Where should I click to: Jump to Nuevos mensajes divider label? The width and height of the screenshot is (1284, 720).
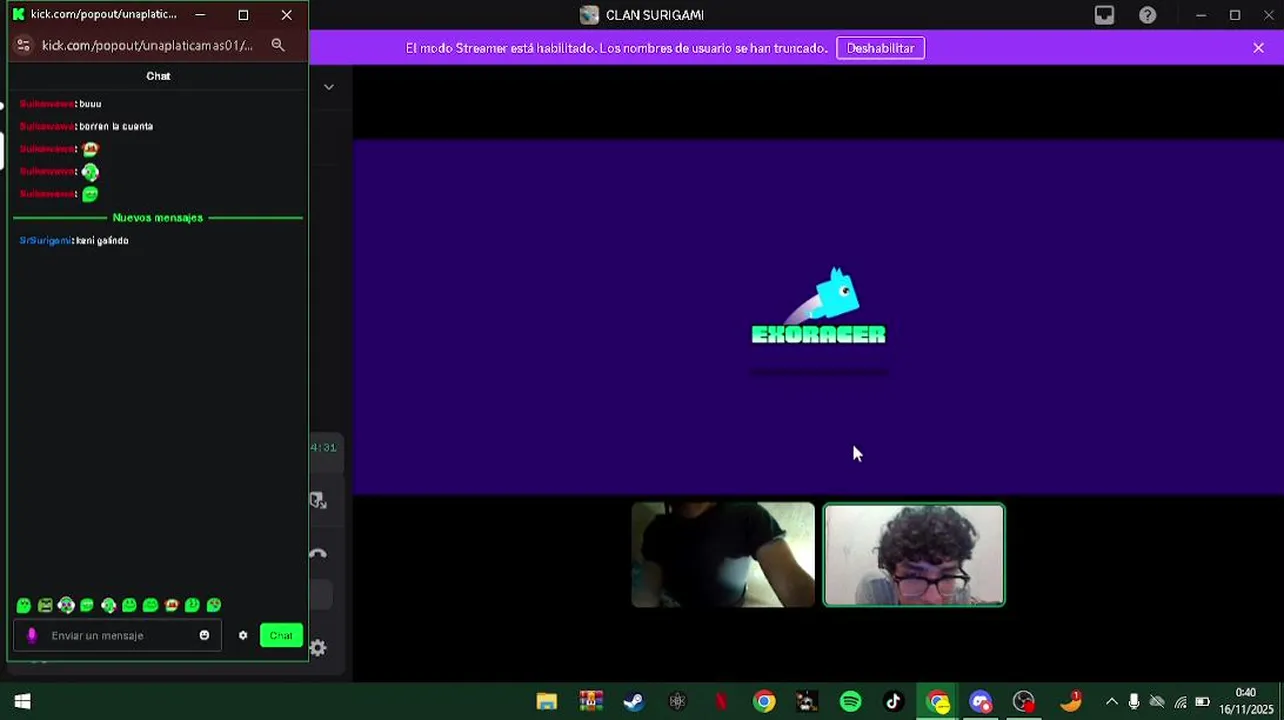157,217
